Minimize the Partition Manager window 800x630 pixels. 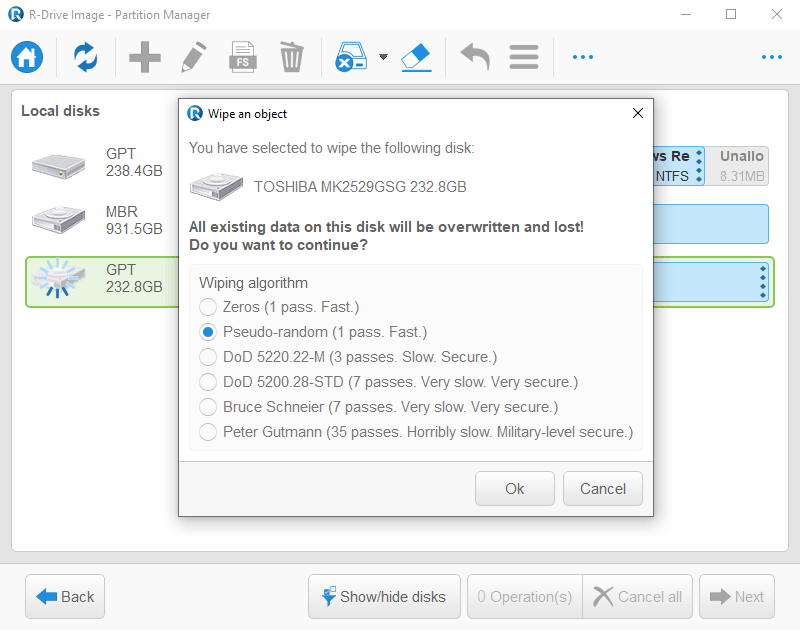point(686,14)
